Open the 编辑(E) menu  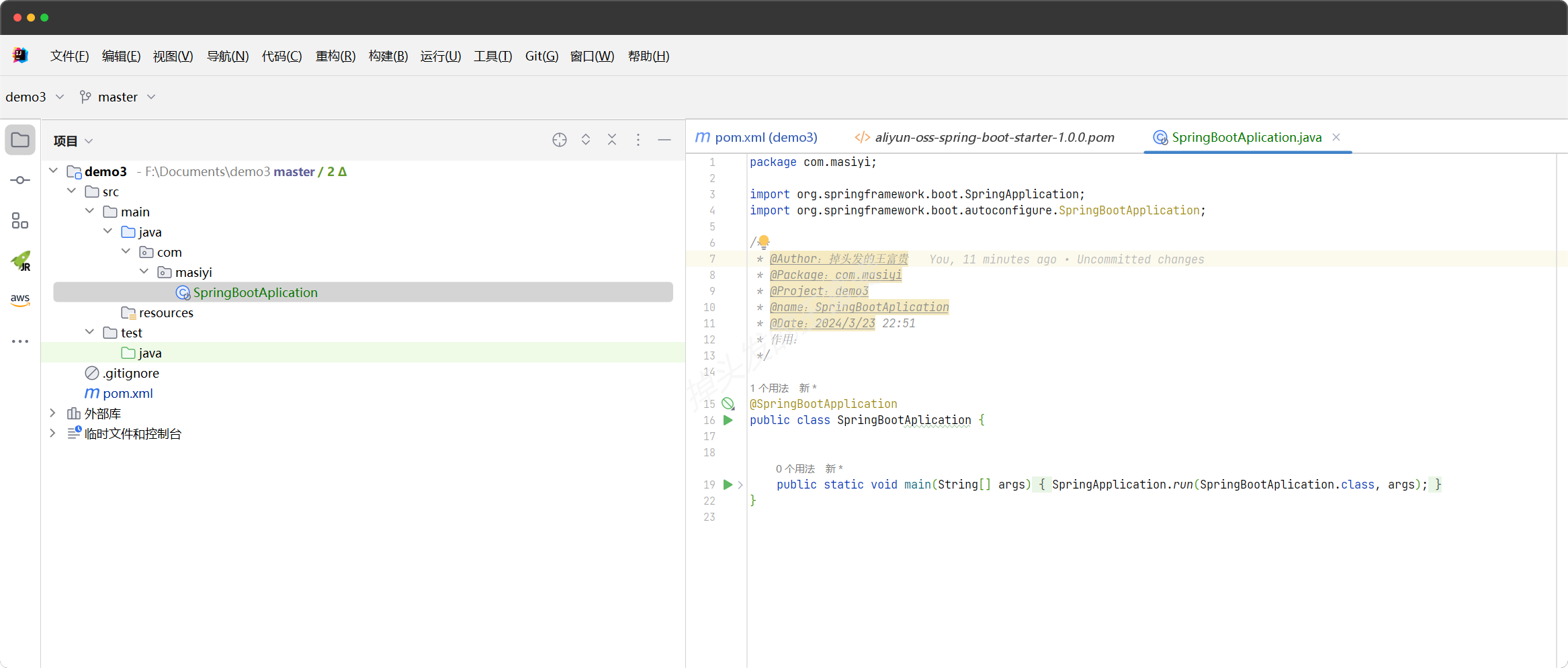pyautogui.click(x=122, y=56)
